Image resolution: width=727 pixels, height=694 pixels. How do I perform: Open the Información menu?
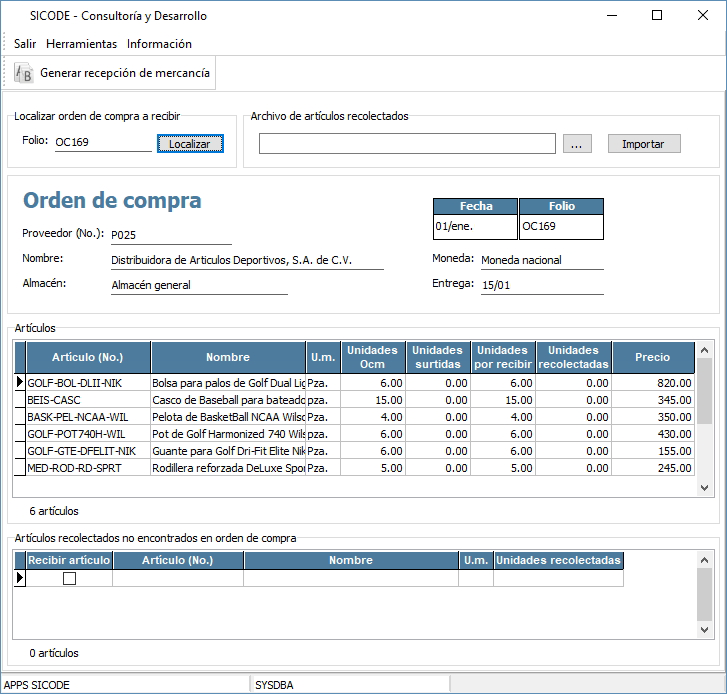[159, 44]
